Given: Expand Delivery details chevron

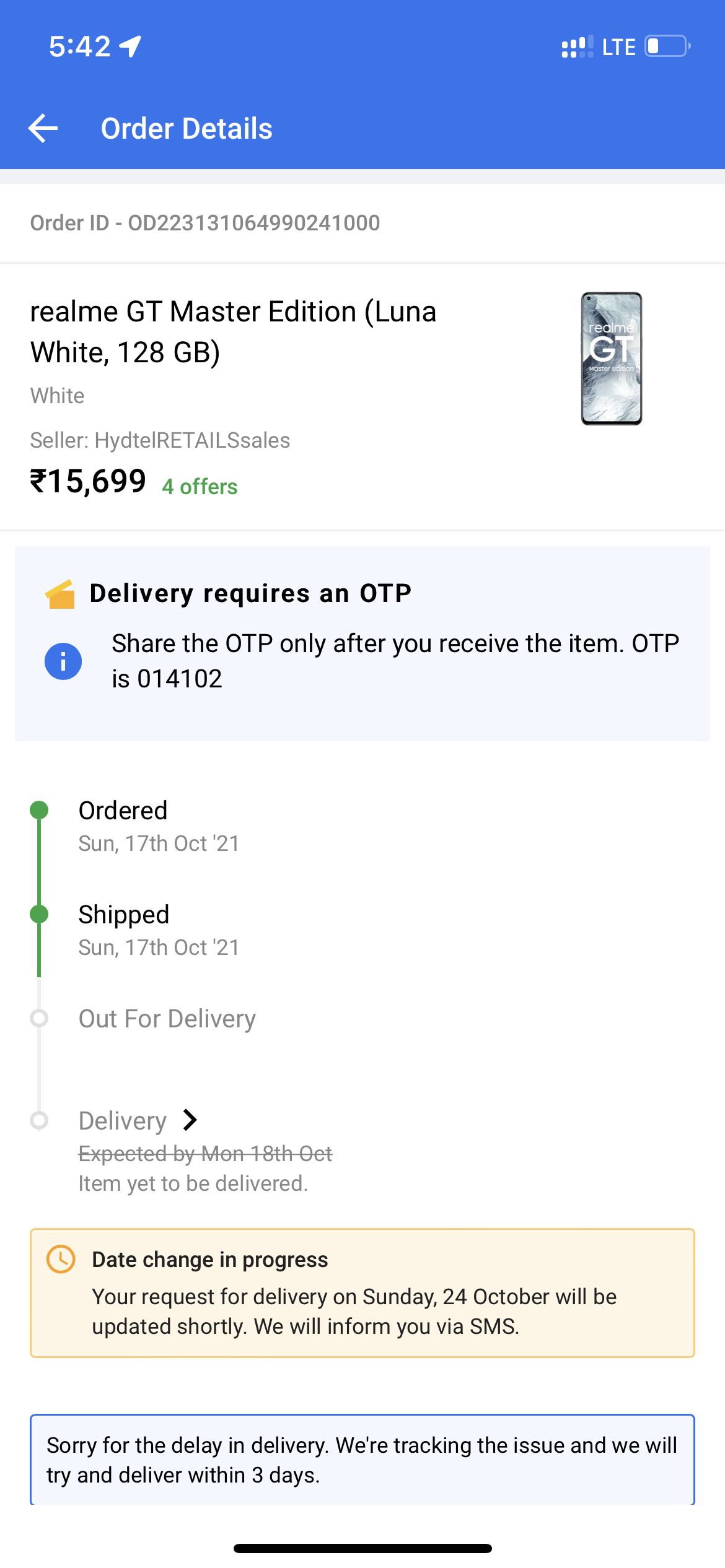Looking at the screenshot, I should click(190, 1120).
